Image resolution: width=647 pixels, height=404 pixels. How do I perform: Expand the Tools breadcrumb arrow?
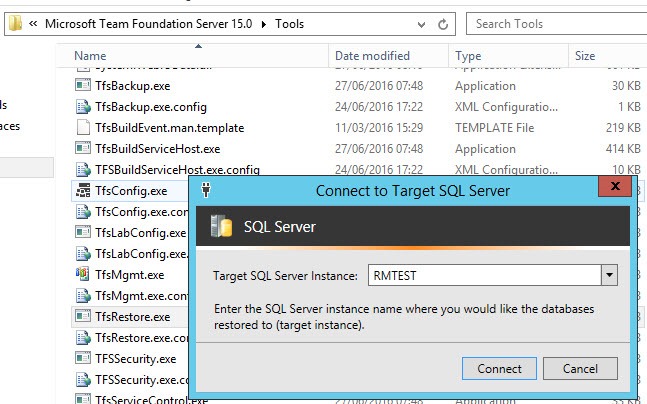[x=264, y=24]
